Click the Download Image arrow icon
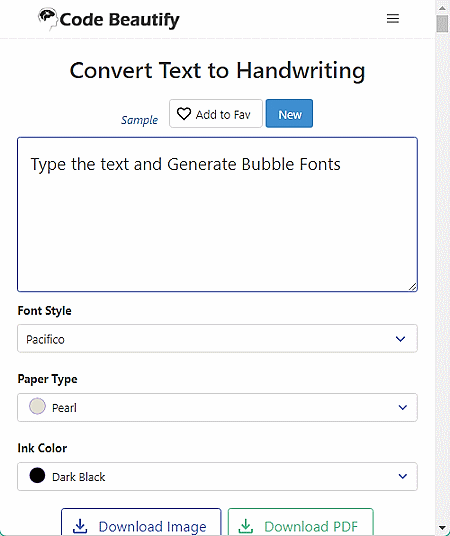 [80, 526]
